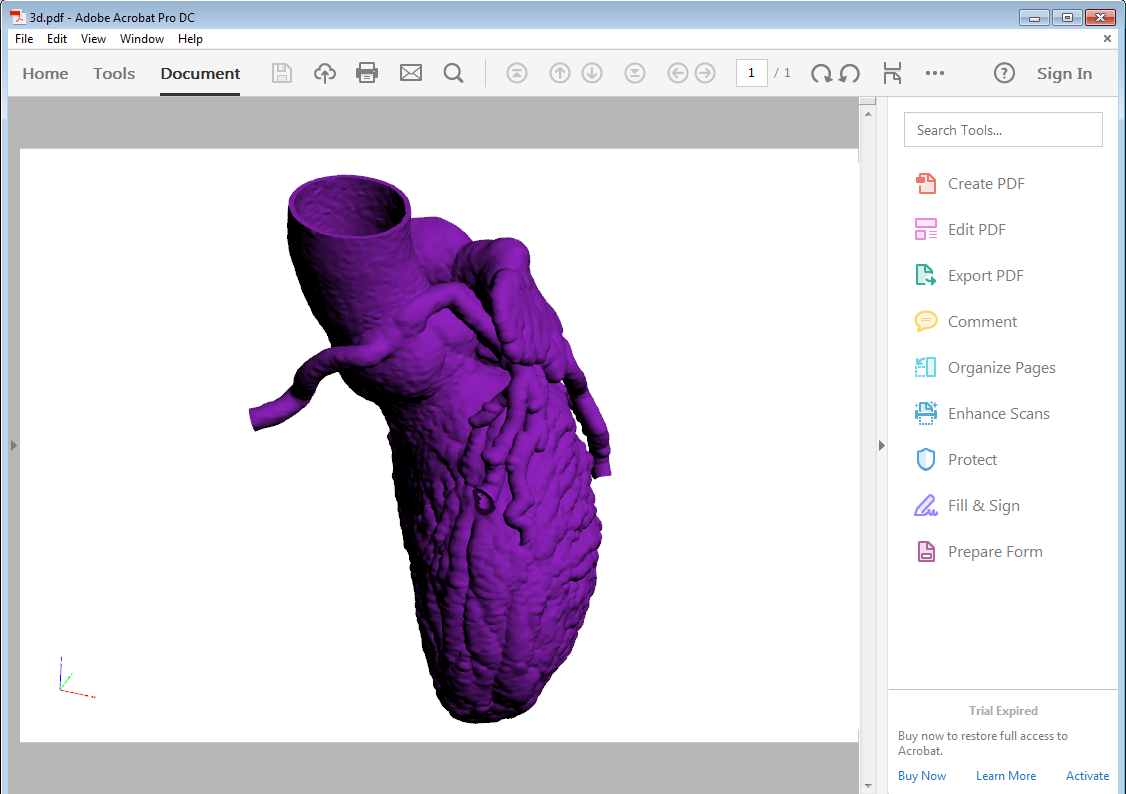Open the Find search icon
The width and height of the screenshot is (1126, 794).
[453, 72]
